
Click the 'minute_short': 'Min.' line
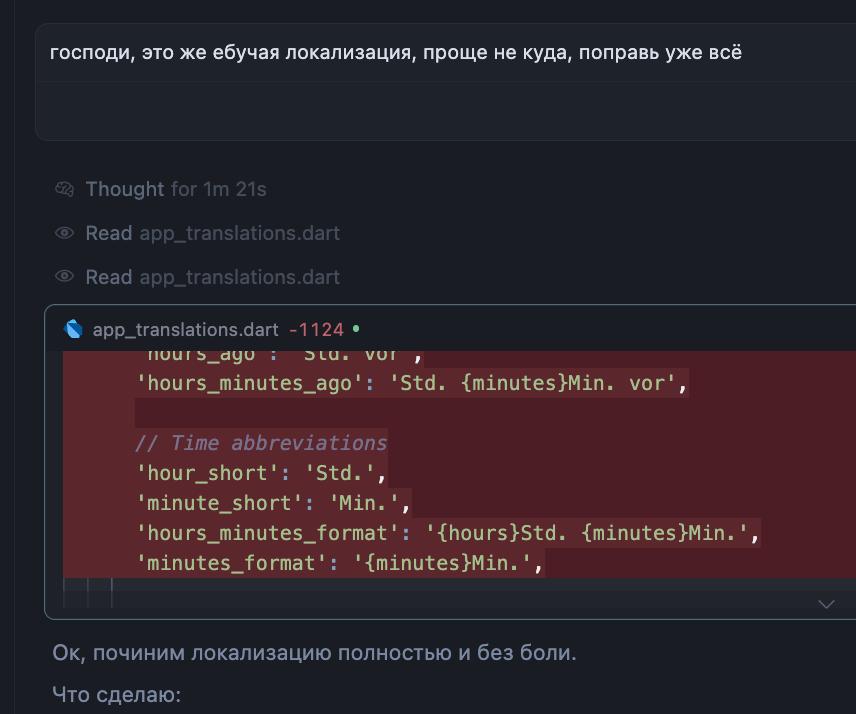273,503
